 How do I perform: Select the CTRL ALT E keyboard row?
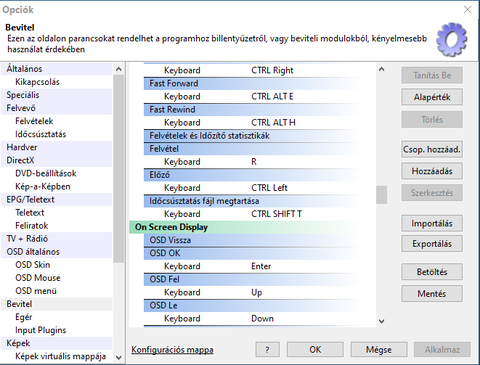252,96
